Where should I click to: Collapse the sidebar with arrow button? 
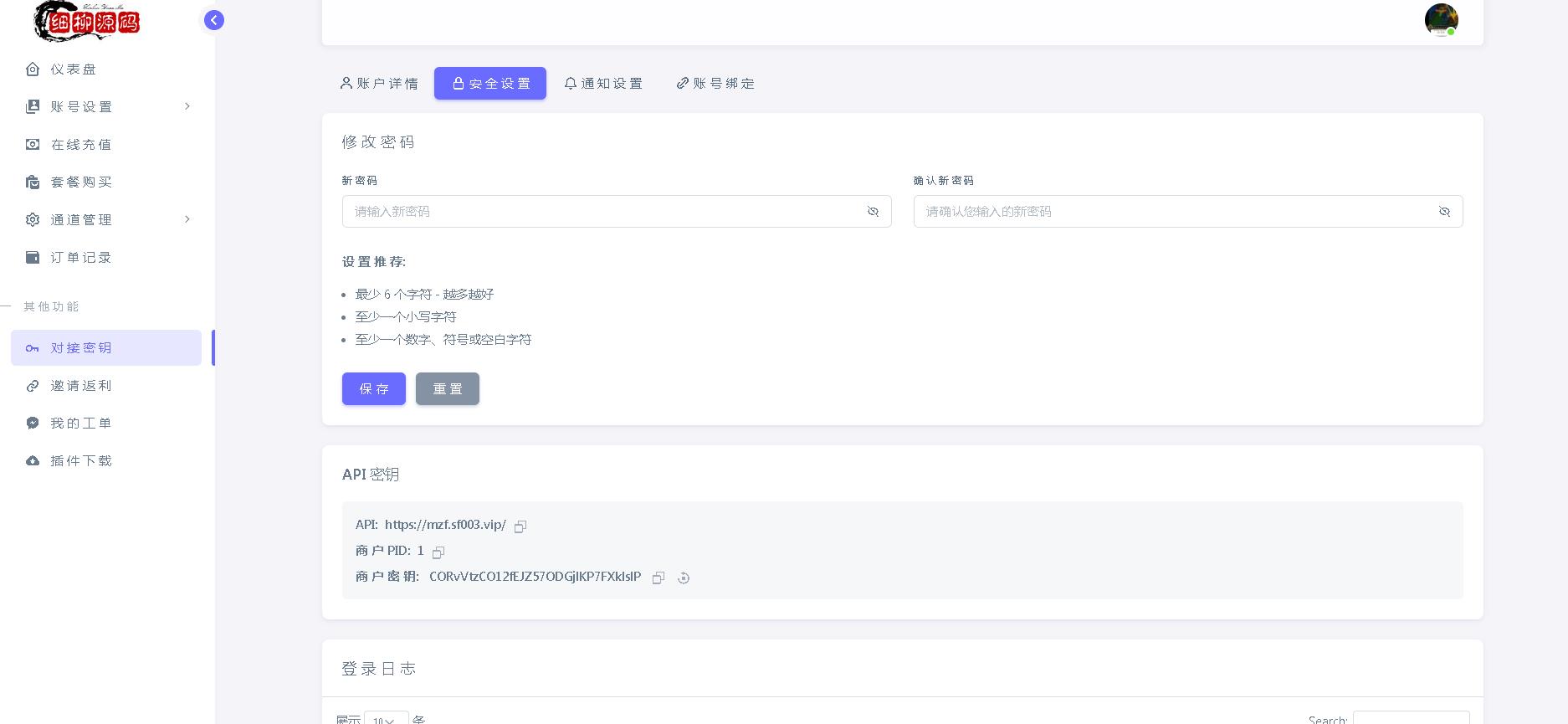(x=214, y=20)
